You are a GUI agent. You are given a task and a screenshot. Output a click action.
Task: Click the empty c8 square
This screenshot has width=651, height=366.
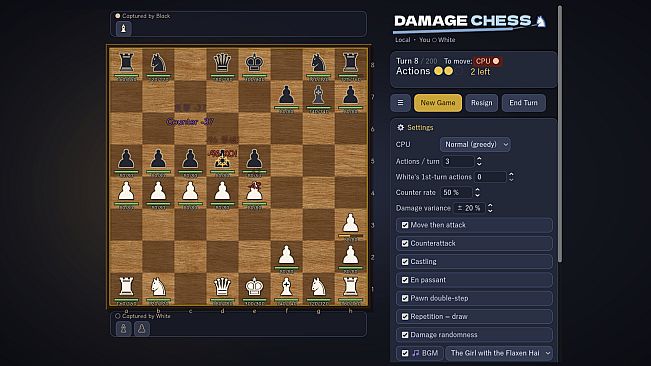tap(190, 64)
